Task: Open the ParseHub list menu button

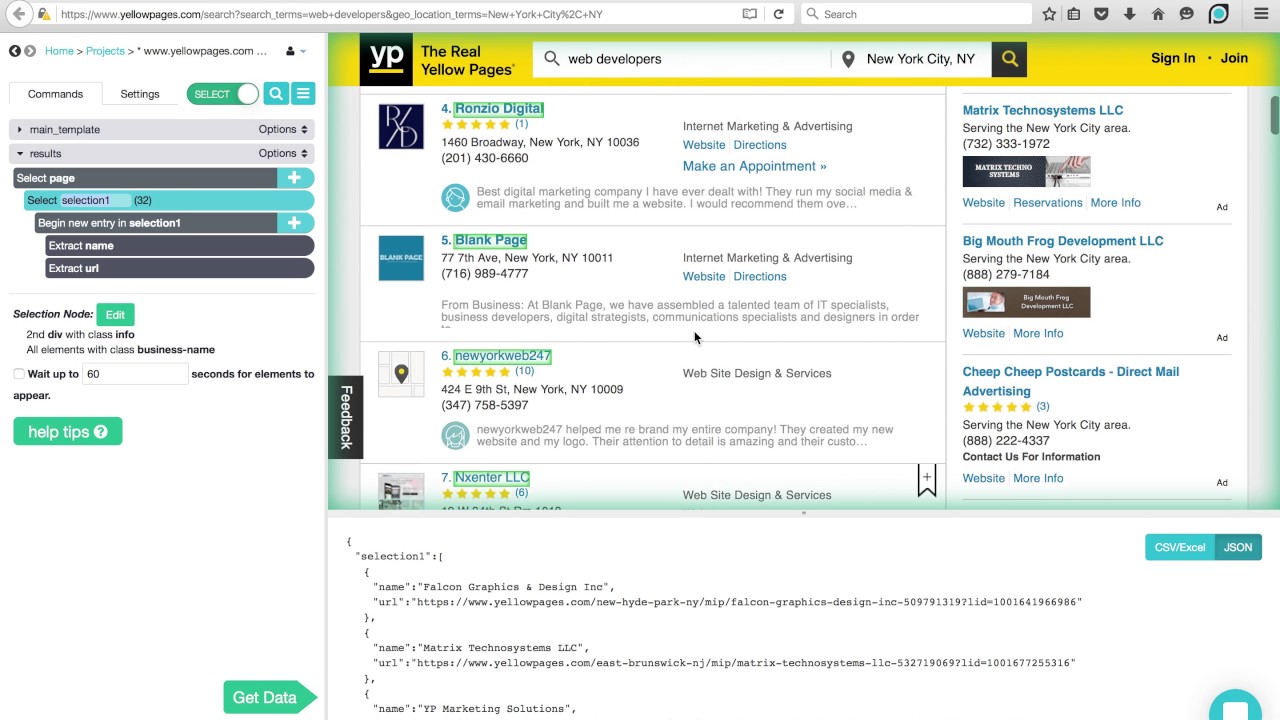Action: (x=303, y=94)
